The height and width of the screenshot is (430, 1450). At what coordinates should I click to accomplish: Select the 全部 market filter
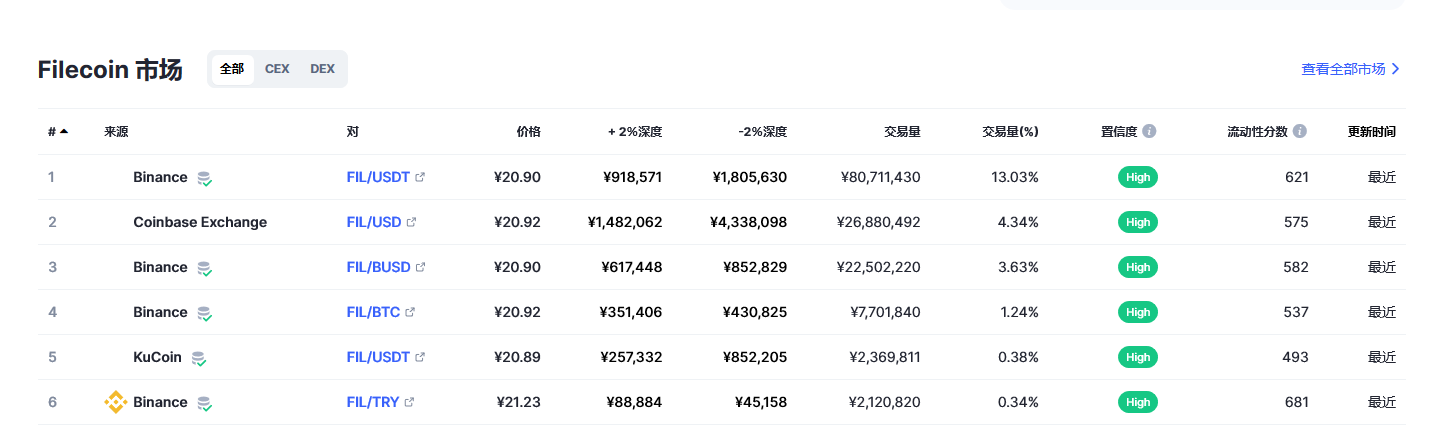tap(232, 69)
